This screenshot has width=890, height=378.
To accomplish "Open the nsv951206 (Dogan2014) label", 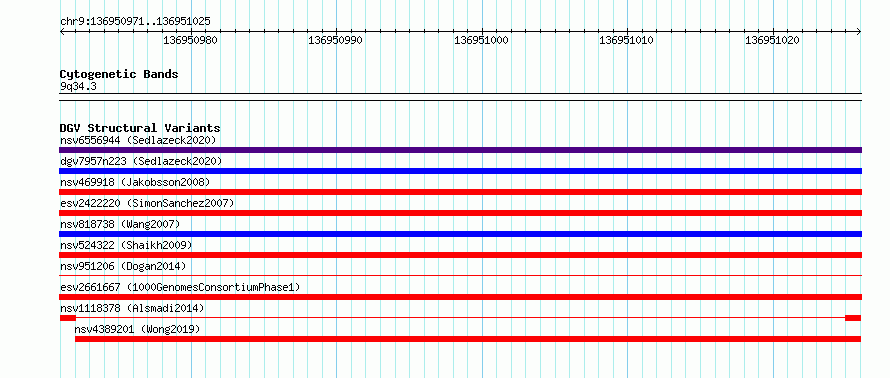I will tap(123, 266).
